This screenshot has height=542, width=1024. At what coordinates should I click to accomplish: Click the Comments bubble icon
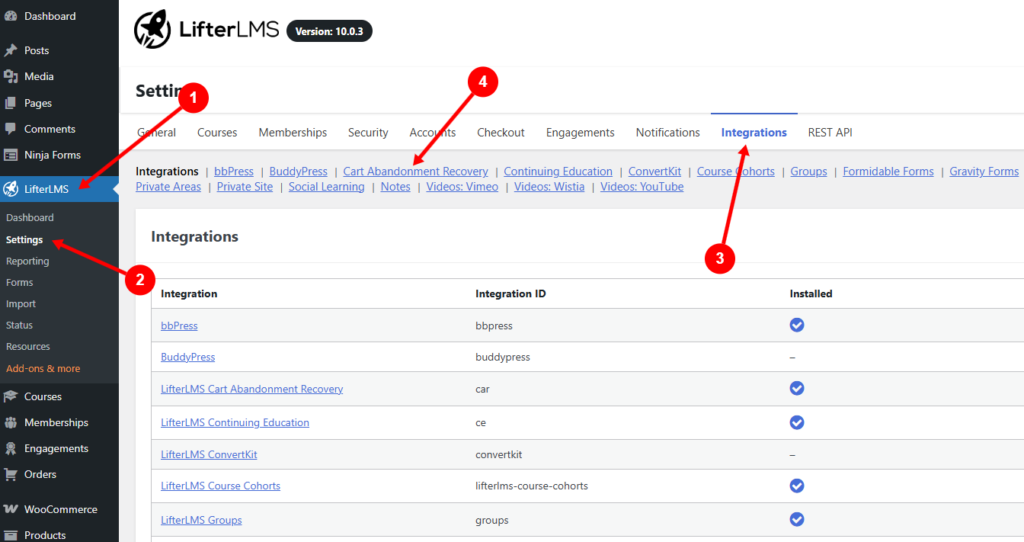click(10, 129)
